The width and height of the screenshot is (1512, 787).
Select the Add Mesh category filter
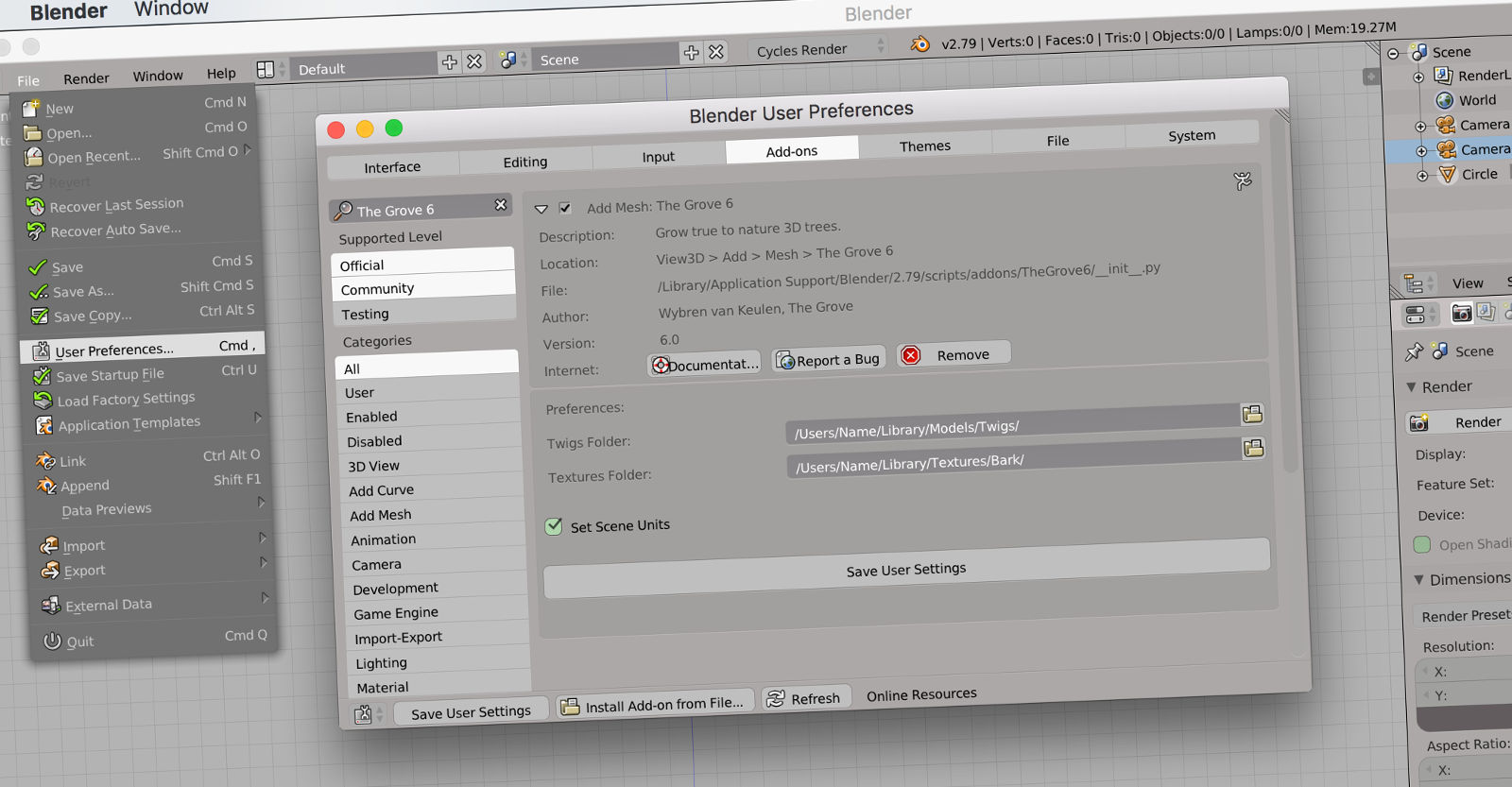point(433,512)
